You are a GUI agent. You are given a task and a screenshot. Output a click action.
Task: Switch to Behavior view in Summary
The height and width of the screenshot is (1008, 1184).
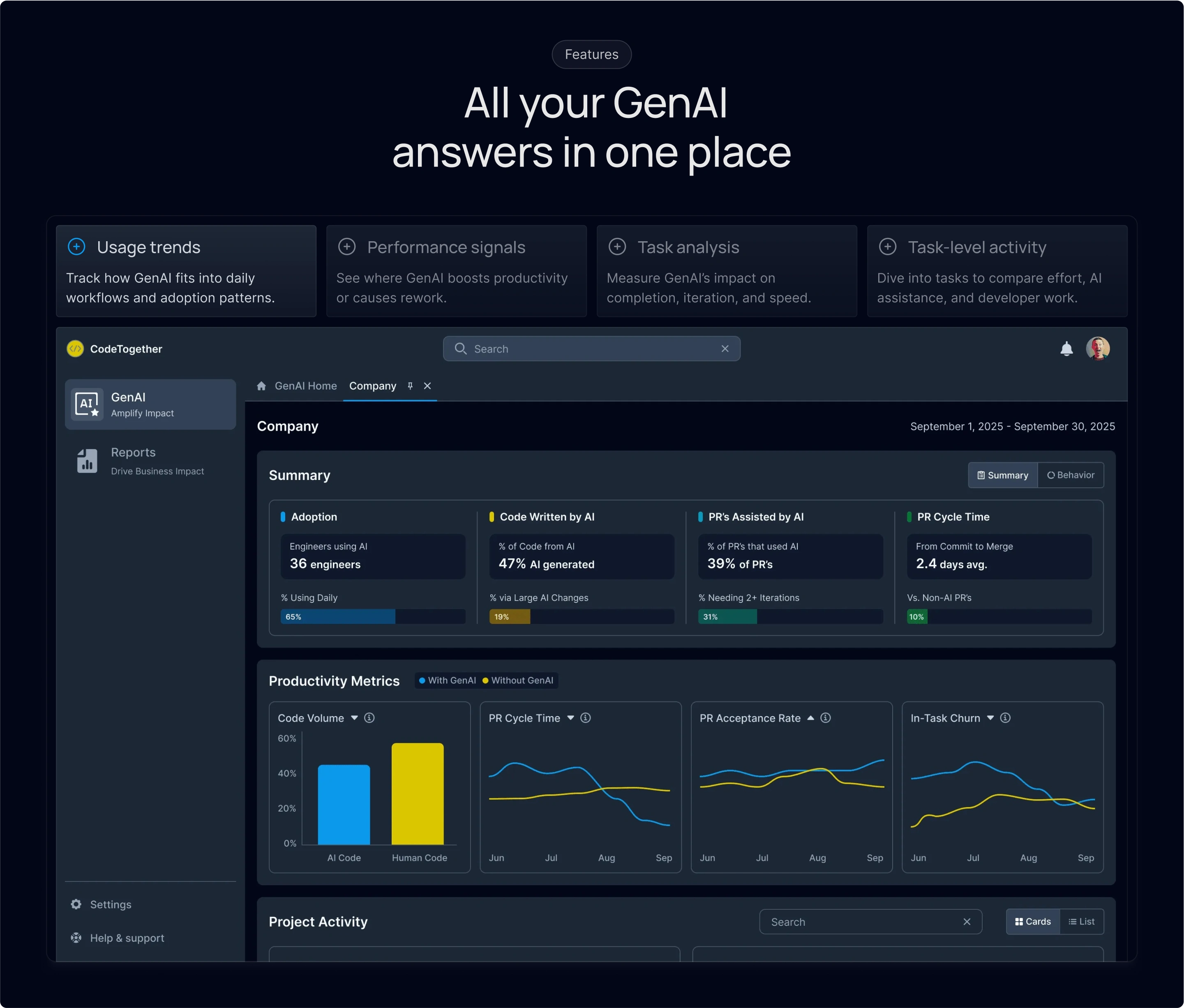click(x=1071, y=475)
